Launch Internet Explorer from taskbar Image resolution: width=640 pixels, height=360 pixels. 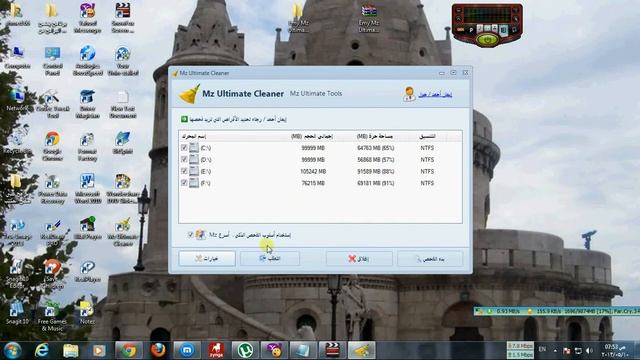coord(42,350)
